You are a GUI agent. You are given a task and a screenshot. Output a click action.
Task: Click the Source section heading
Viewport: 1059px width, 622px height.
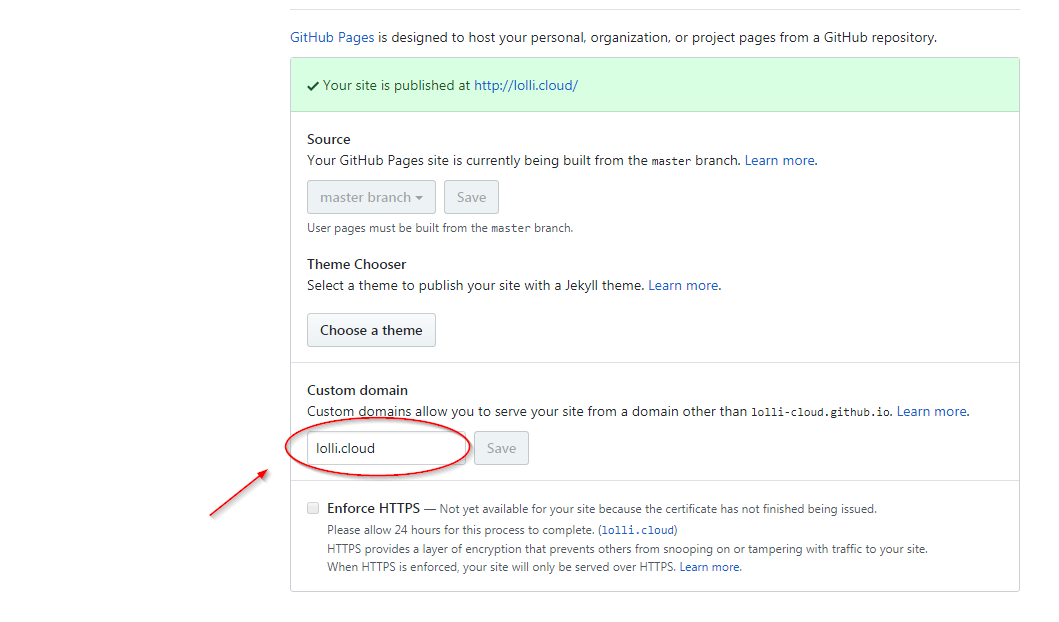(329, 139)
